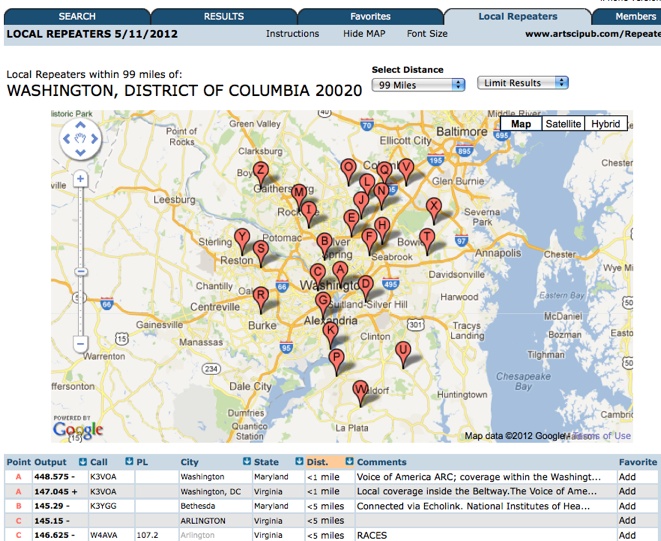Select map marker G above Alexandria
Screen dimensions: 661x541
[x=323, y=303]
